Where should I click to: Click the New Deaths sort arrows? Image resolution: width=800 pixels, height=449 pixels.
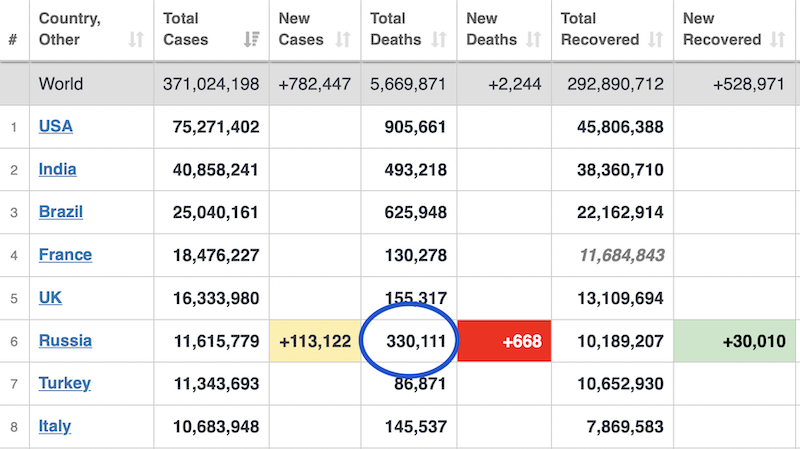click(536, 40)
